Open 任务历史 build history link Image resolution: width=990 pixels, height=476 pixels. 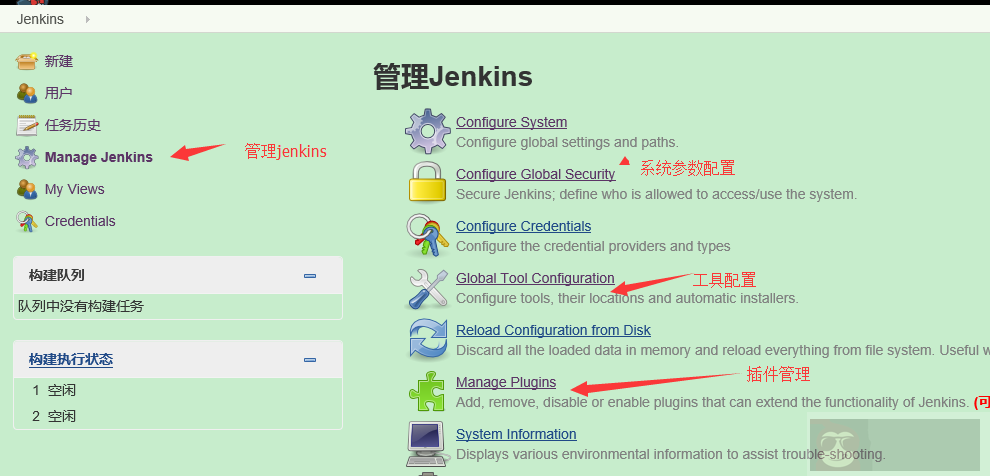coord(73,126)
